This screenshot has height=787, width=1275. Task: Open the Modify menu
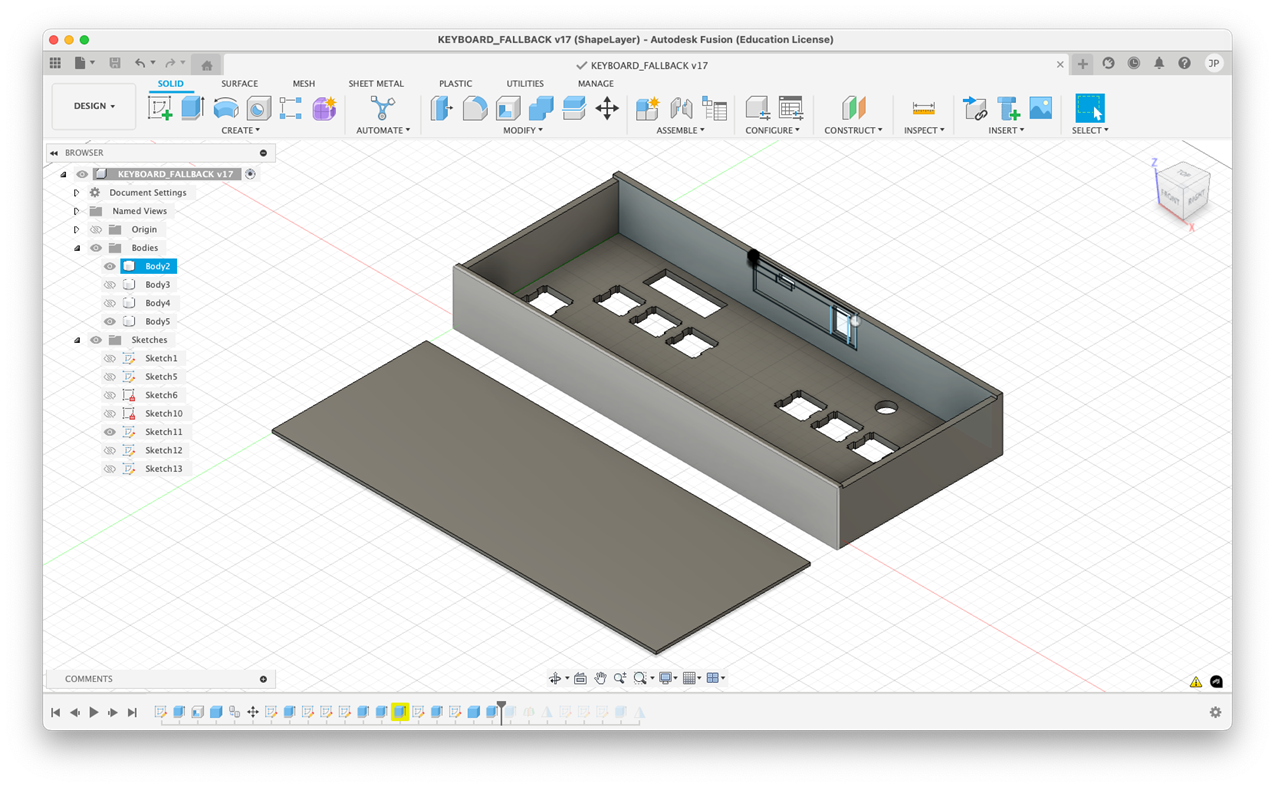[522, 130]
